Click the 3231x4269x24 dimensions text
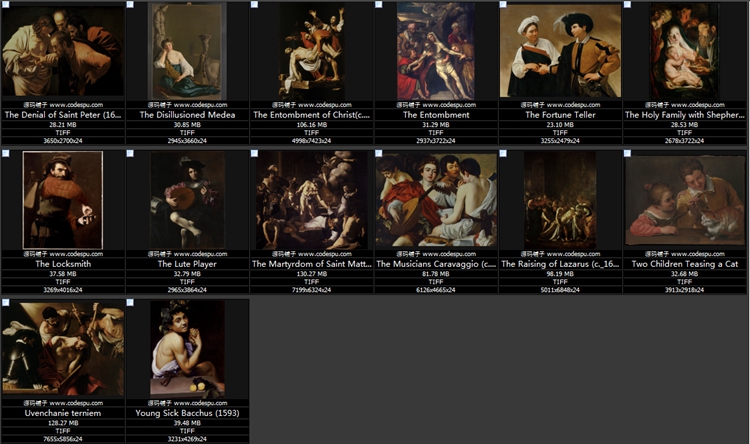This screenshot has width=750, height=444. (x=187, y=439)
